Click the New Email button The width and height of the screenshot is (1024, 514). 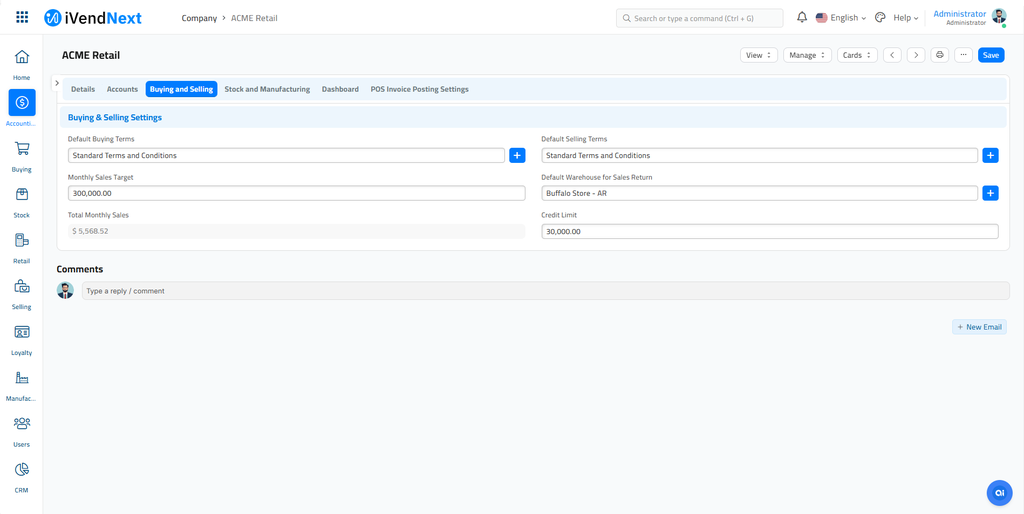(979, 327)
